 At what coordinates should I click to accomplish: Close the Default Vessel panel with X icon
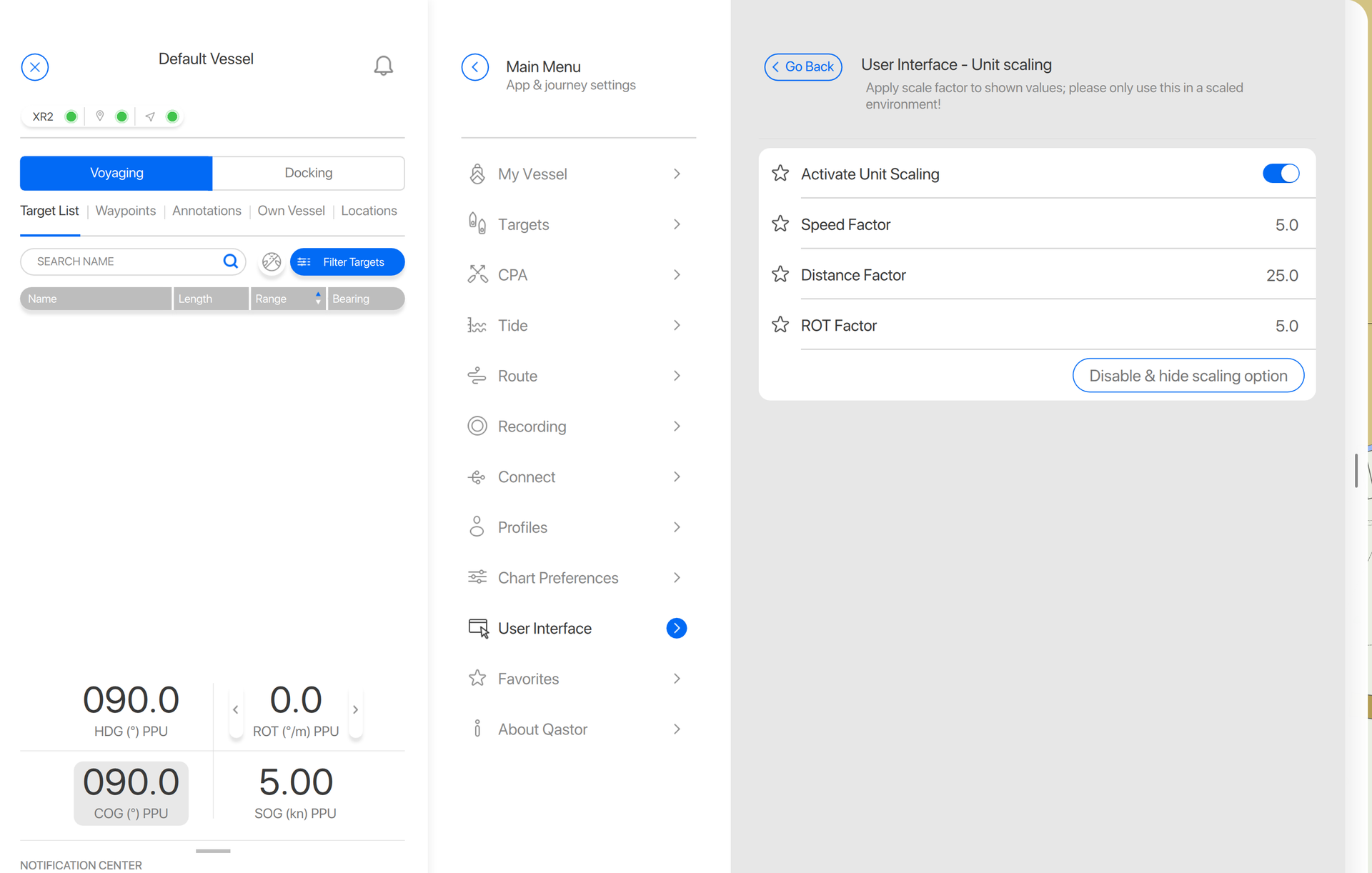pyautogui.click(x=35, y=67)
